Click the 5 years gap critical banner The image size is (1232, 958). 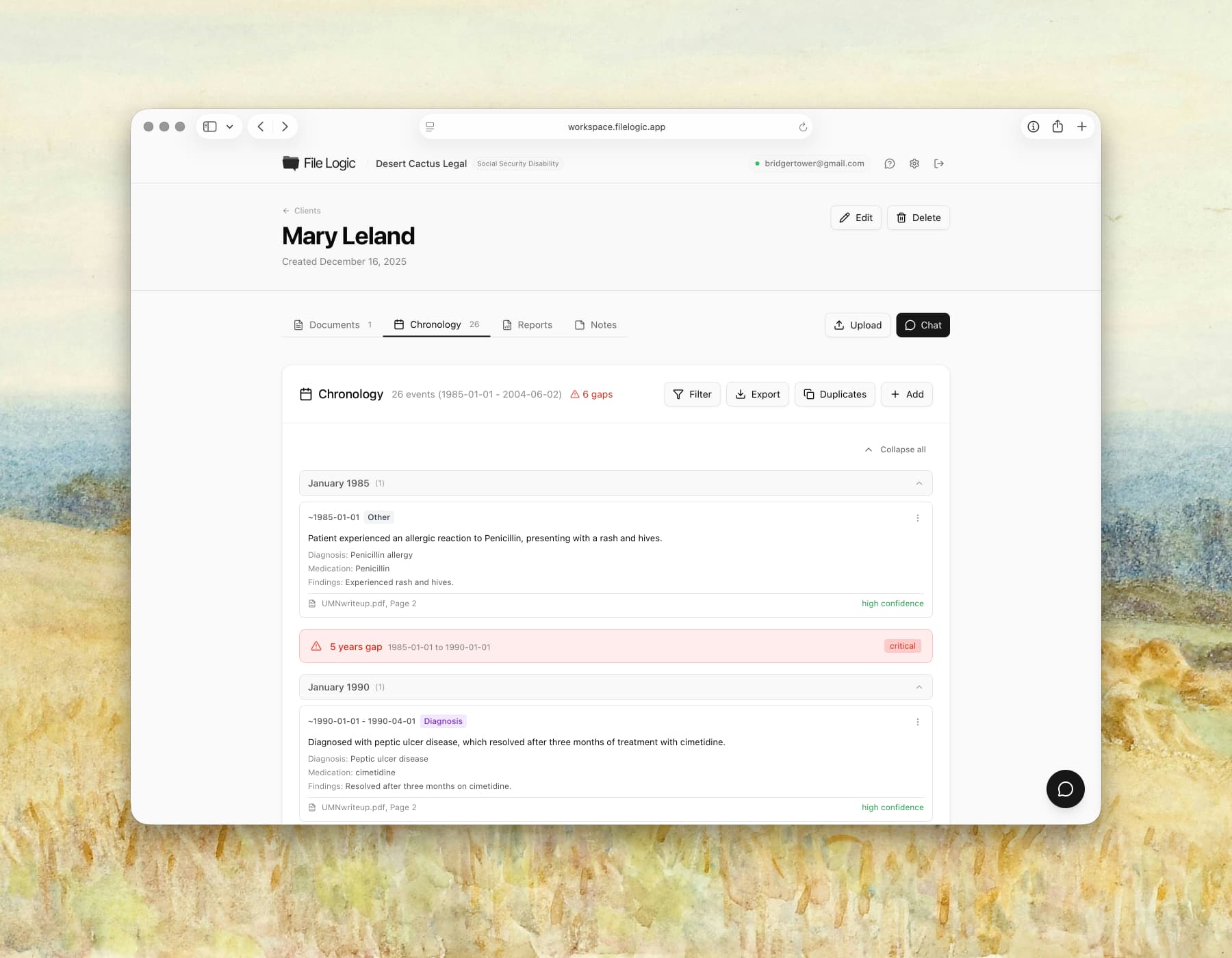615,647
